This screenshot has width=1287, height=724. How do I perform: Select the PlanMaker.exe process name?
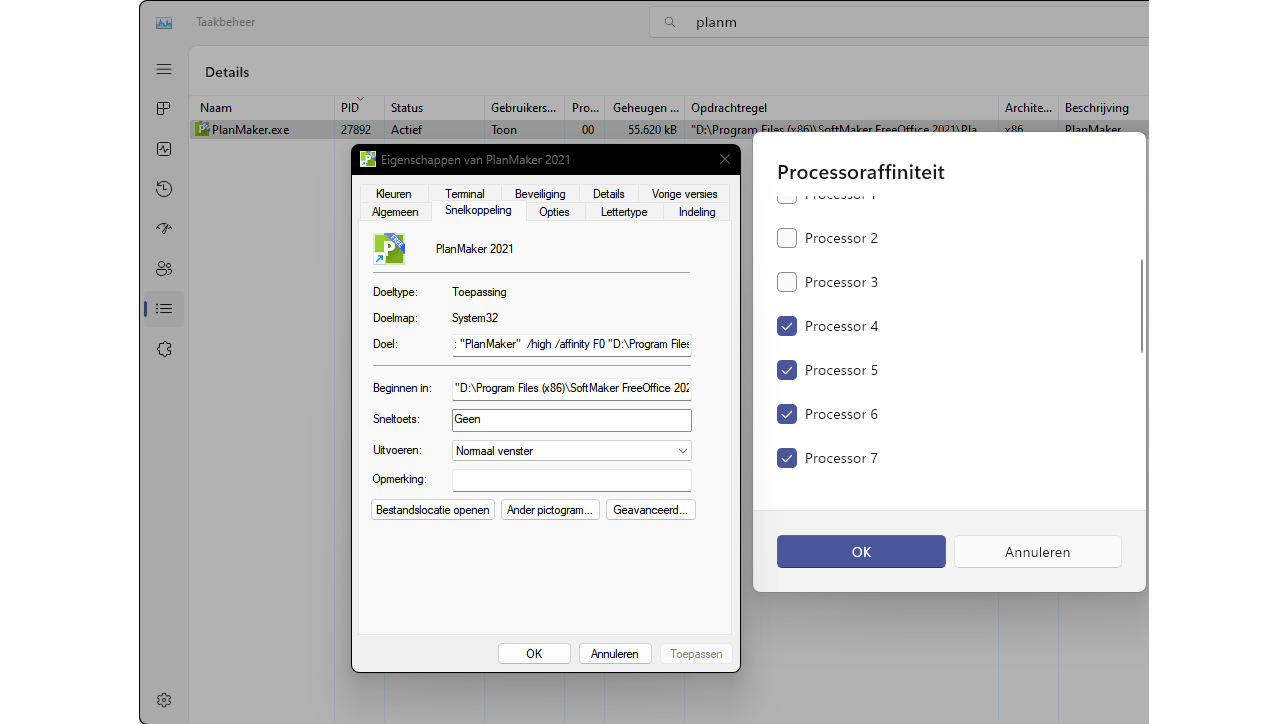(250, 130)
